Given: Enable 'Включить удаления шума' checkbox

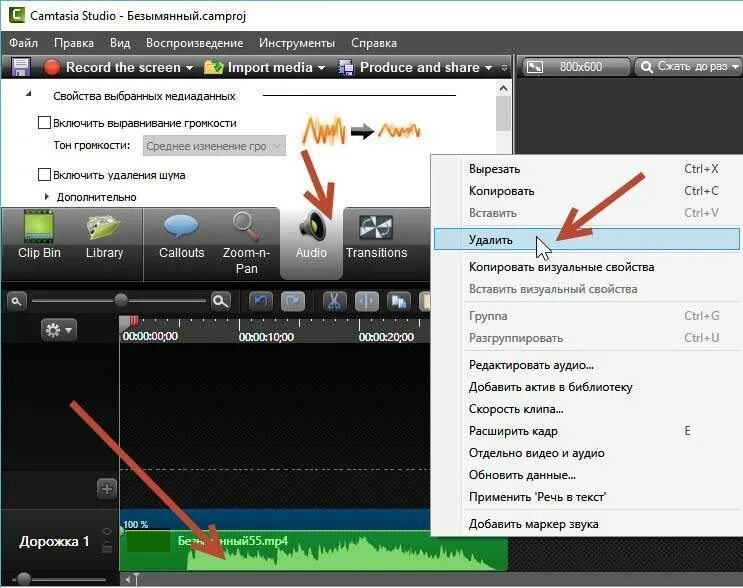Looking at the screenshot, I should pyautogui.click(x=44, y=175).
